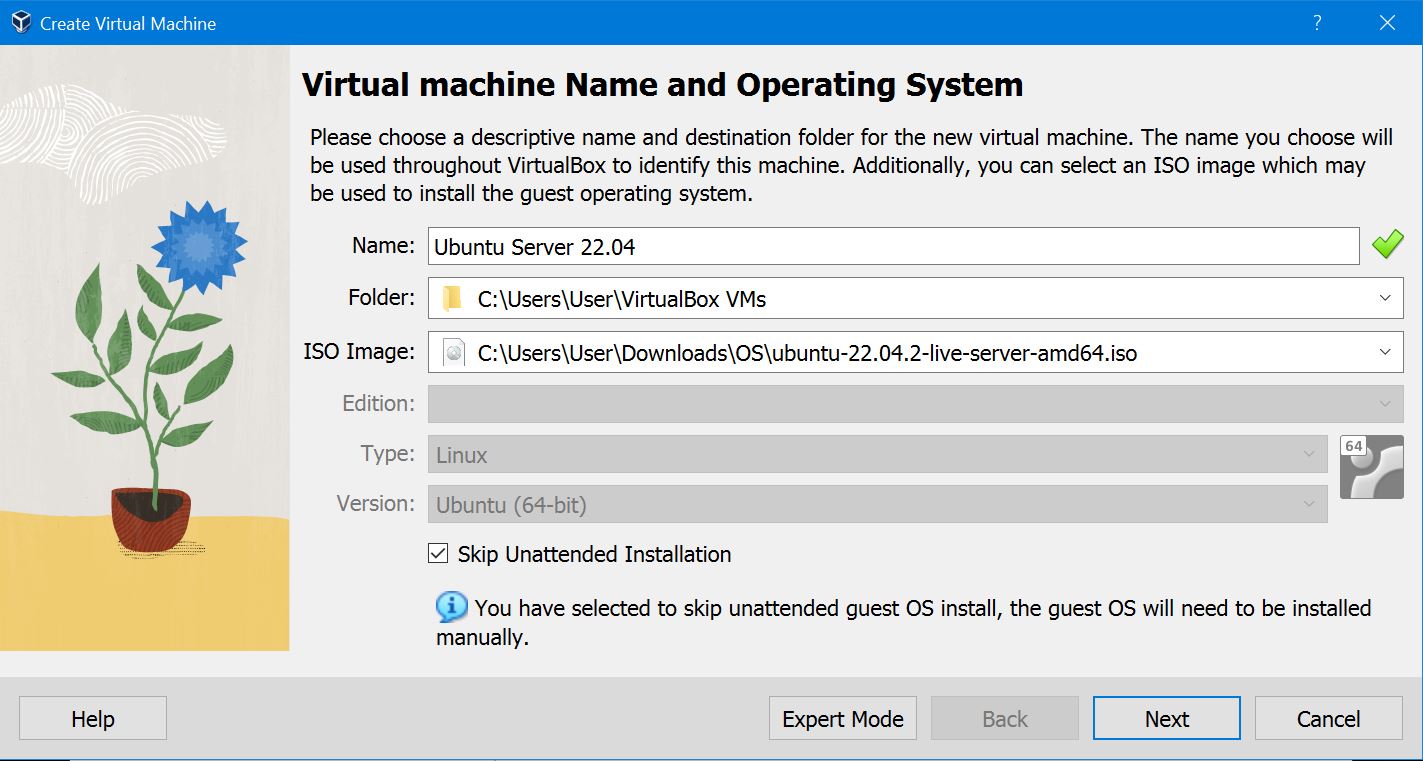Image resolution: width=1423 pixels, height=761 pixels.
Task: Click the Help button
Action: click(x=93, y=718)
